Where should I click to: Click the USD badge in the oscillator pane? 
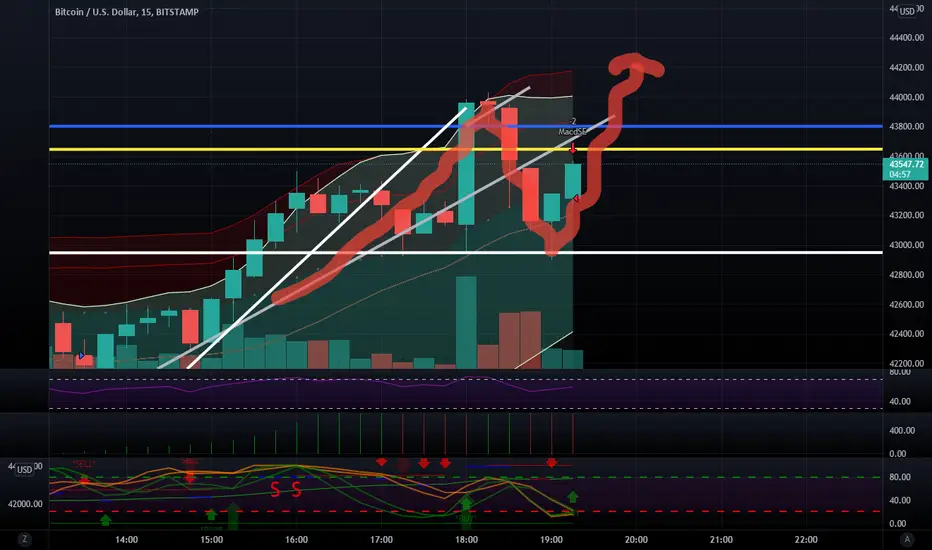pos(24,469)
